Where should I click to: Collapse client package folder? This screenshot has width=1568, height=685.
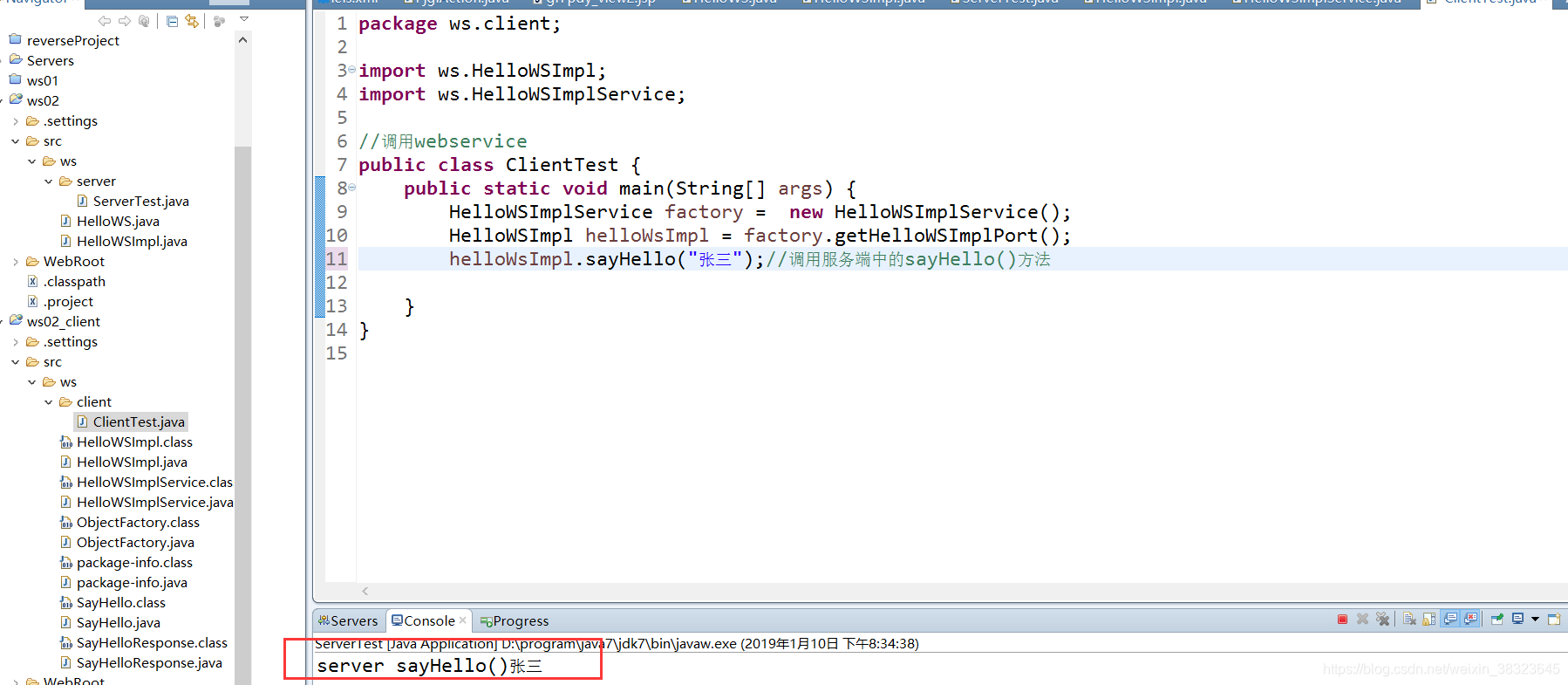click(x=49, y=402)
